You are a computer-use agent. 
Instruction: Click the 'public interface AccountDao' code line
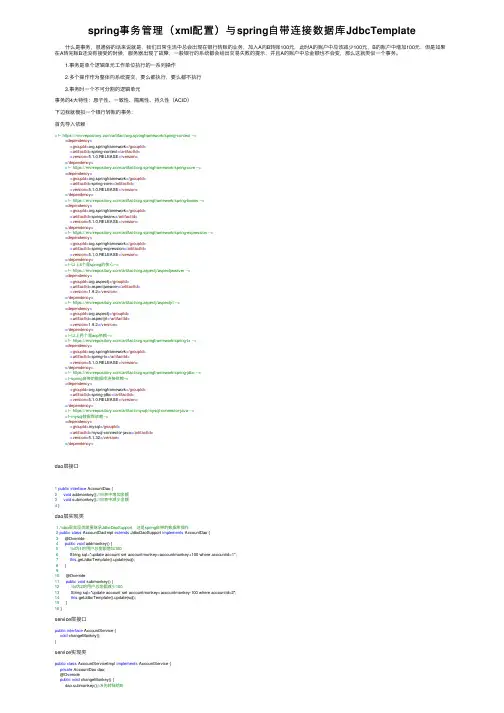(84, 489)
